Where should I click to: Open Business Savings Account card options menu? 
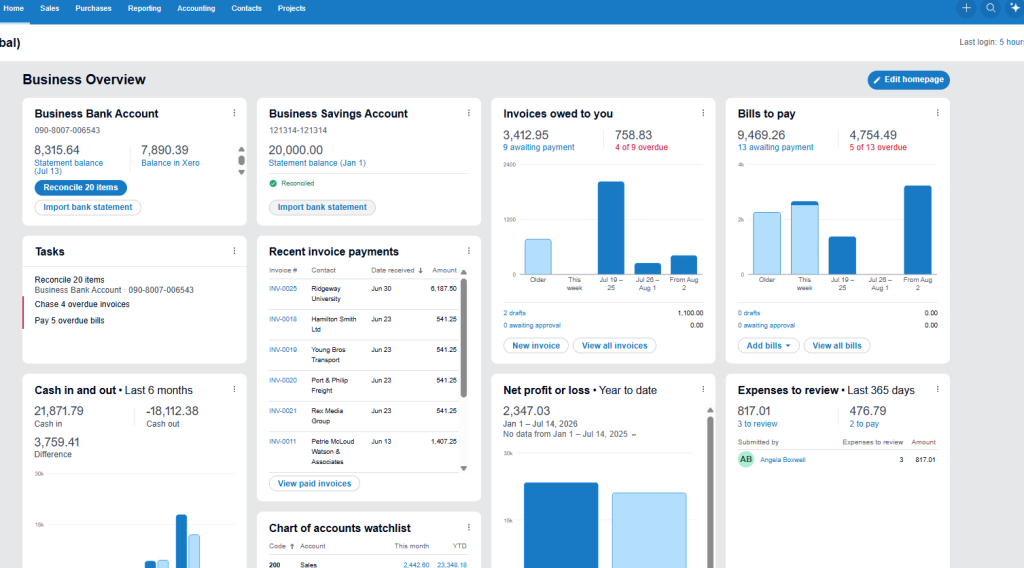pos(469,113)
